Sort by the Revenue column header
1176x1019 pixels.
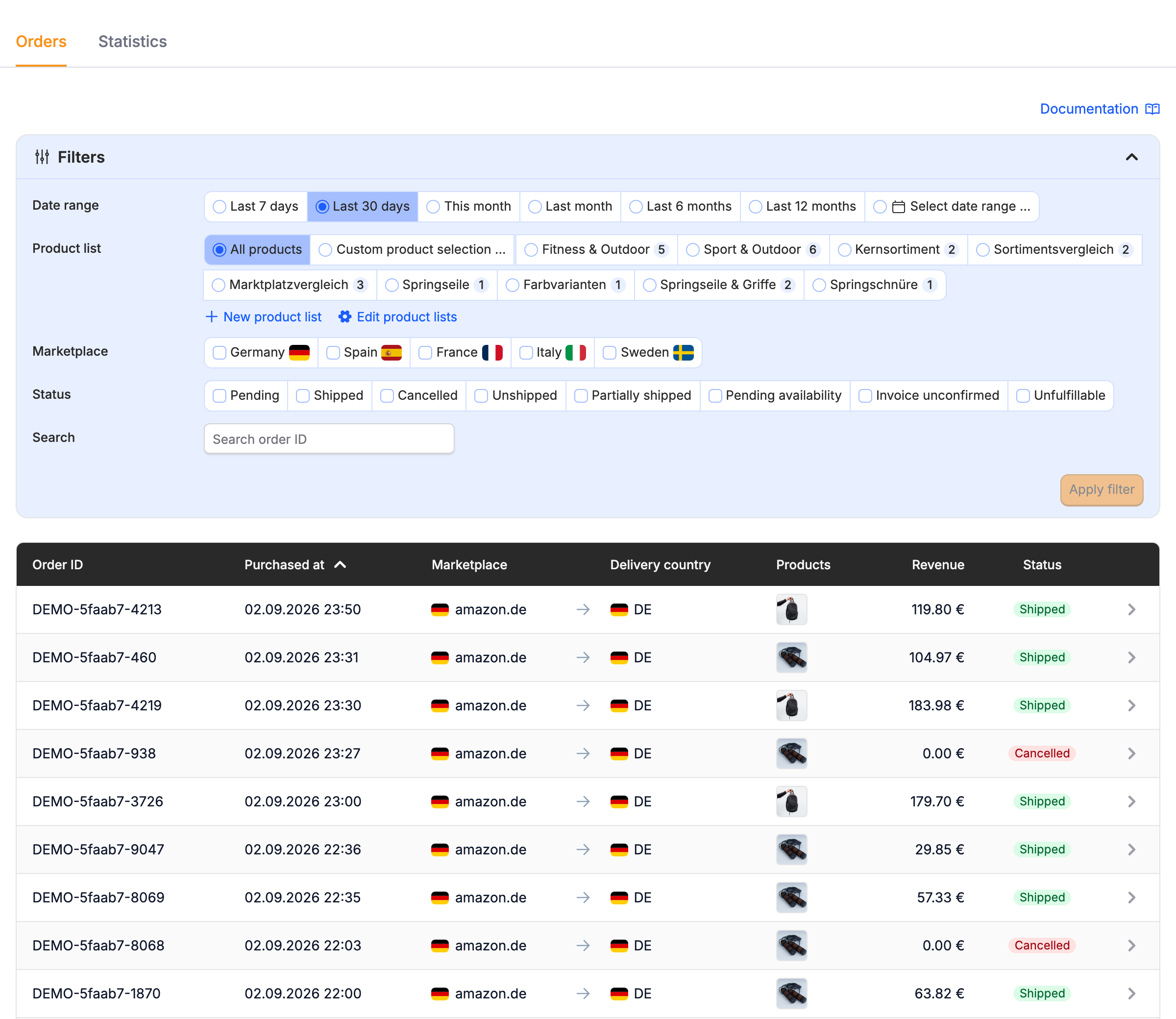tap(938, 565)
